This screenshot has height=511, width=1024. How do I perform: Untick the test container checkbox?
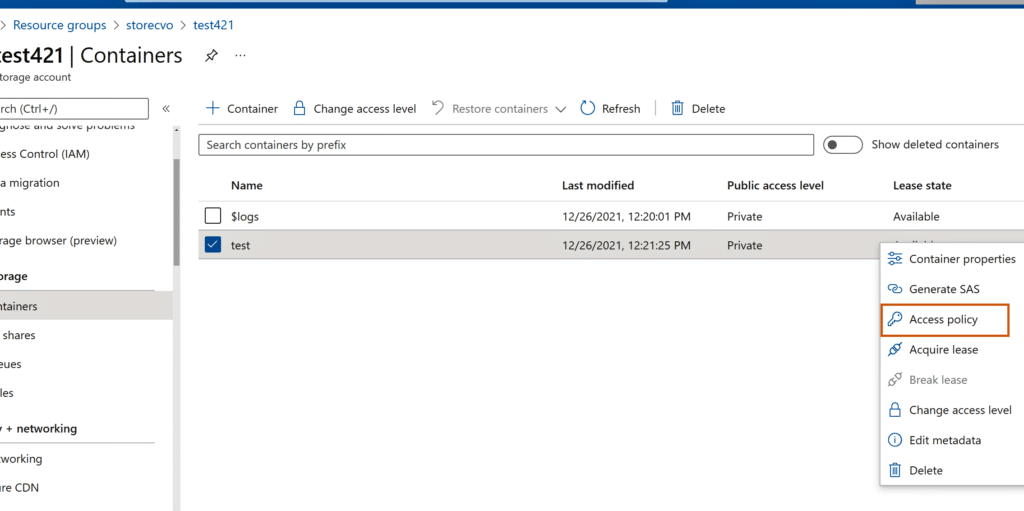point(213,245)
